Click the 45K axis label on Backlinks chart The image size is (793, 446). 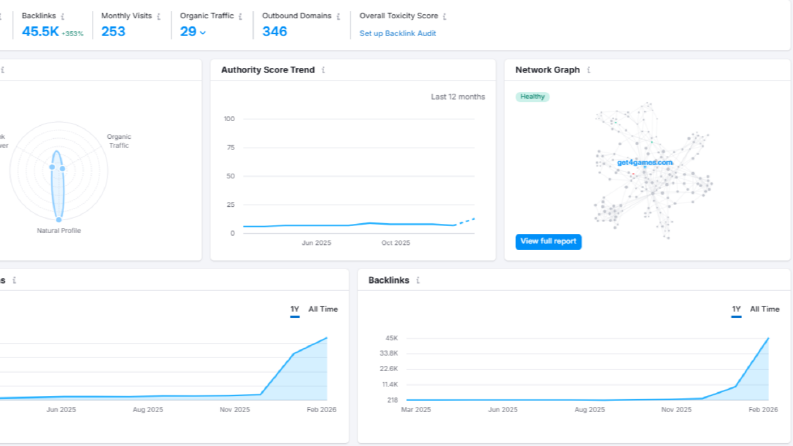[x=391, y=338]
